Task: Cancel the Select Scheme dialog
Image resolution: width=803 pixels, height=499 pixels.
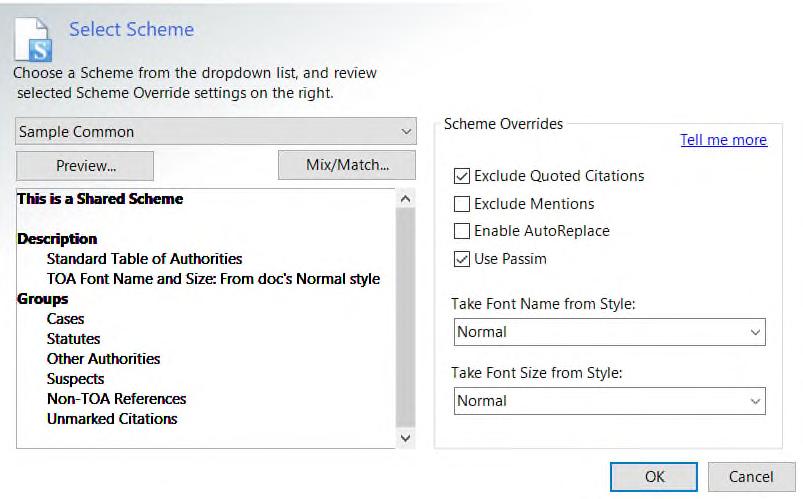Action: click(x=751, y=477)
